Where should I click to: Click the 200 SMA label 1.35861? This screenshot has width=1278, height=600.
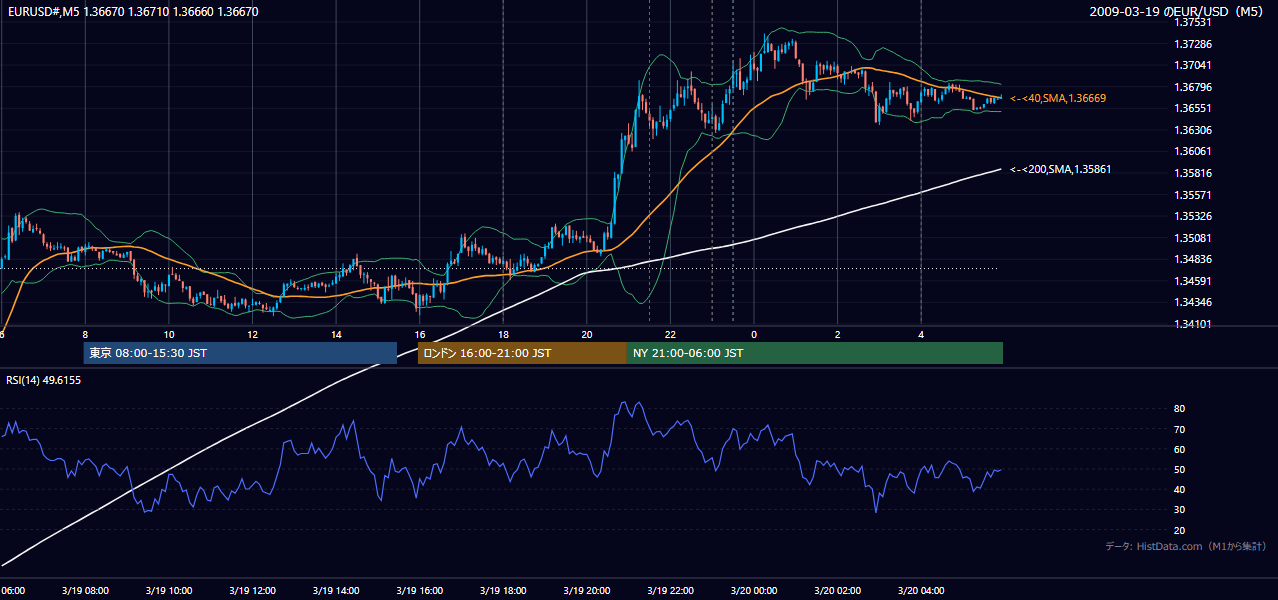pos(1061,169)
